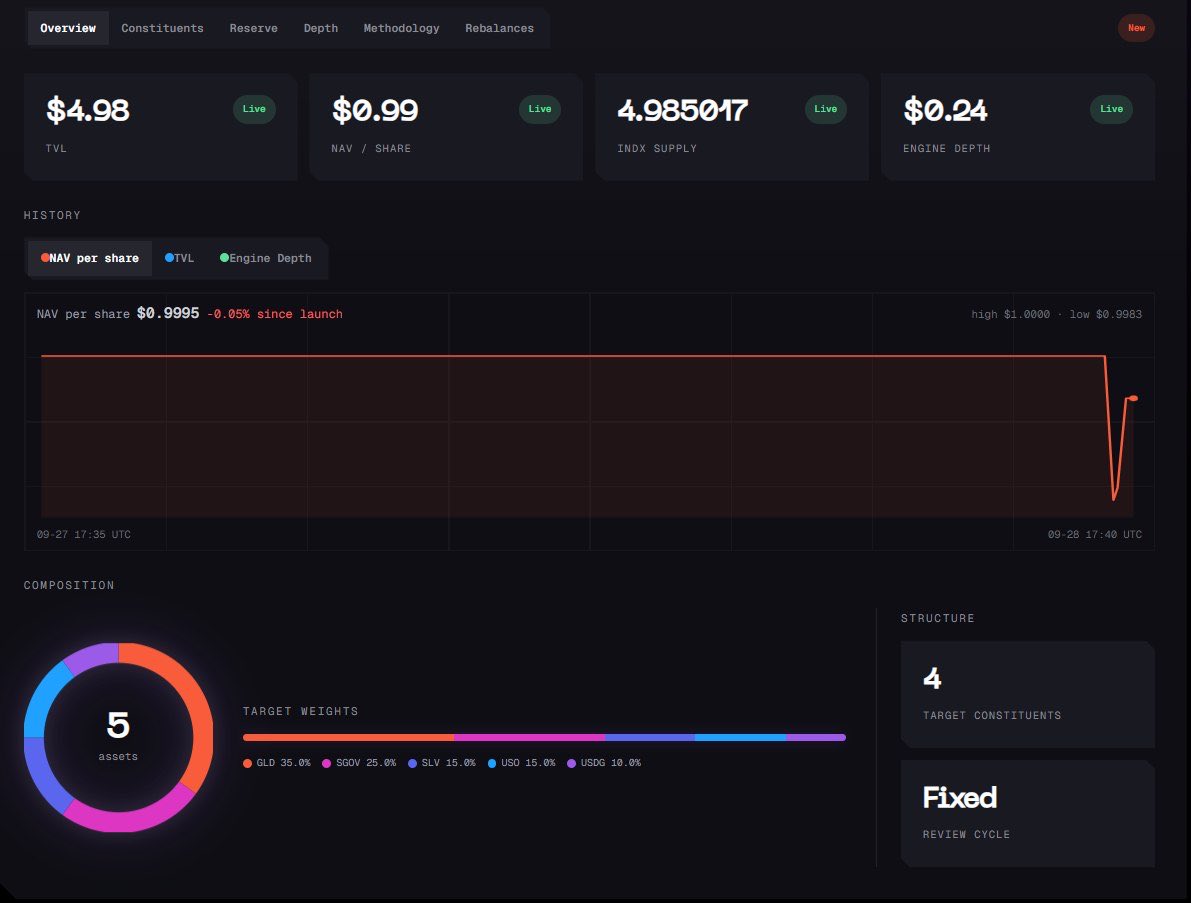Click the GLD 35.0% legend dot
The width and height of the screenshot is (1191, 903).
[x=248, y=763]
